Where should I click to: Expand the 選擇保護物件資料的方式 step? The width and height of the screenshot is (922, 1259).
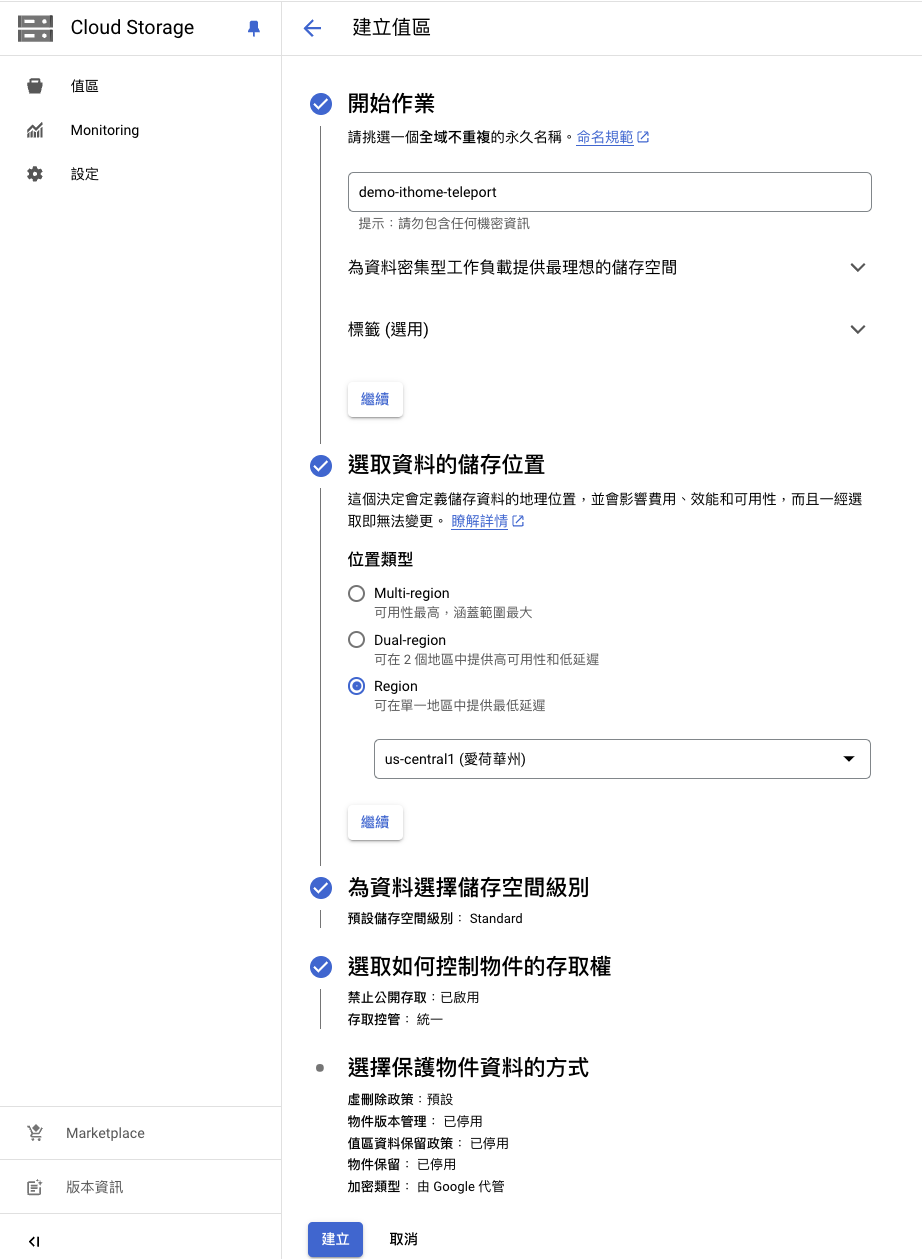468,1067
